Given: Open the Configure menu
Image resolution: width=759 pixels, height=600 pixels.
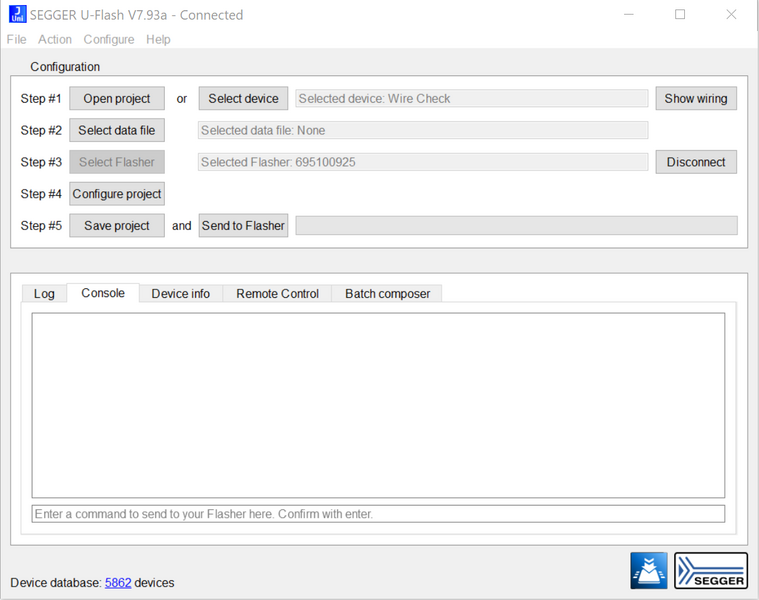Looking at the screenshot, I should (x=109, y=39).
